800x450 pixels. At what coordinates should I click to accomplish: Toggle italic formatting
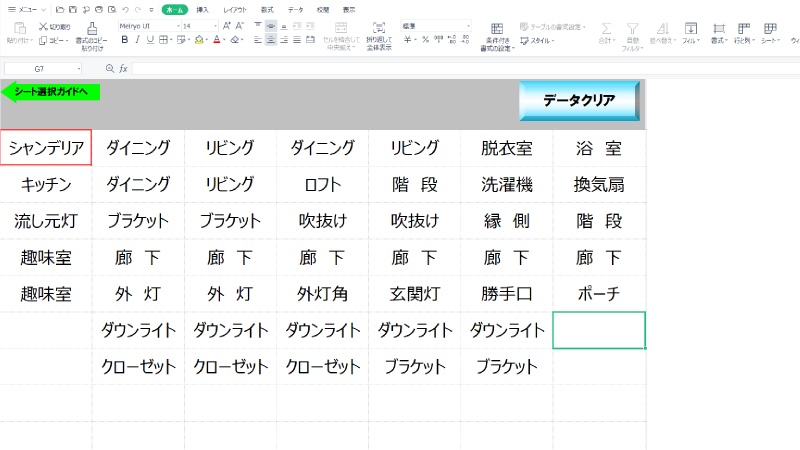[x=138, y=40]
